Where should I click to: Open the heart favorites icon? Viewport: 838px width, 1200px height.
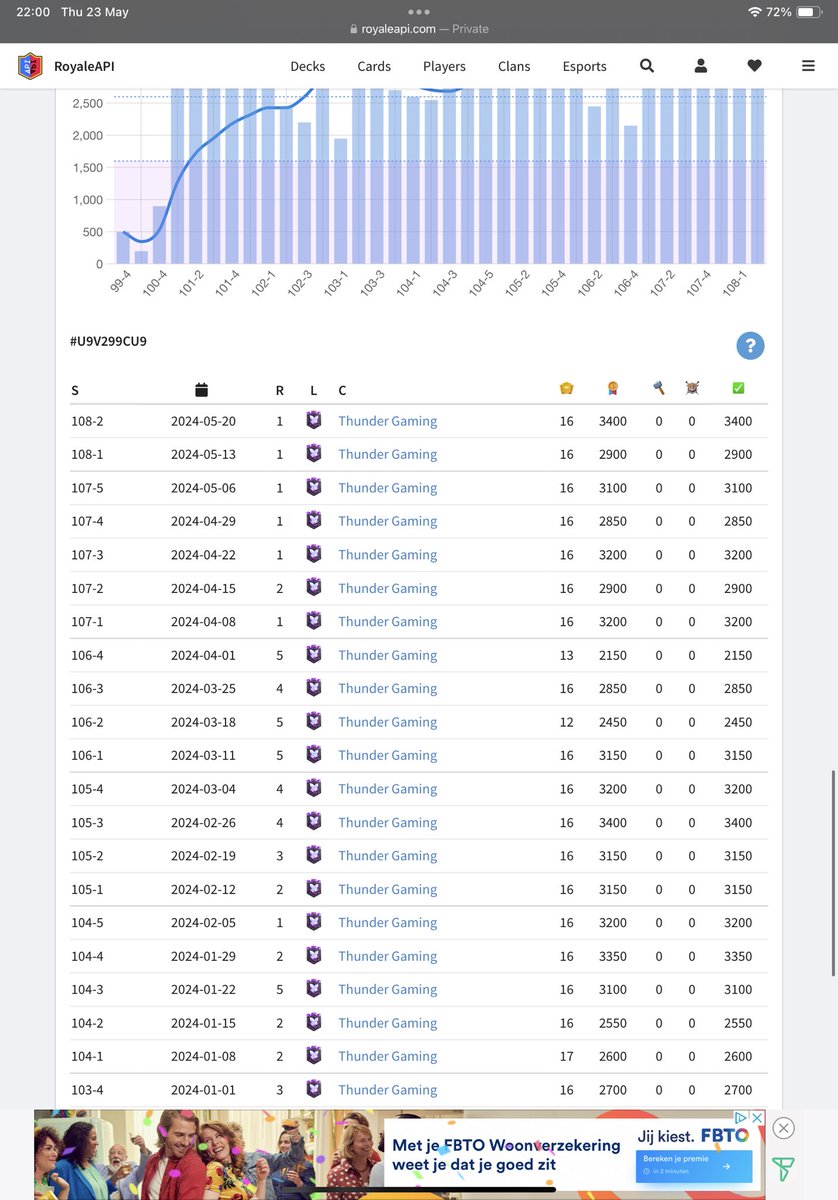coord(755,66)
